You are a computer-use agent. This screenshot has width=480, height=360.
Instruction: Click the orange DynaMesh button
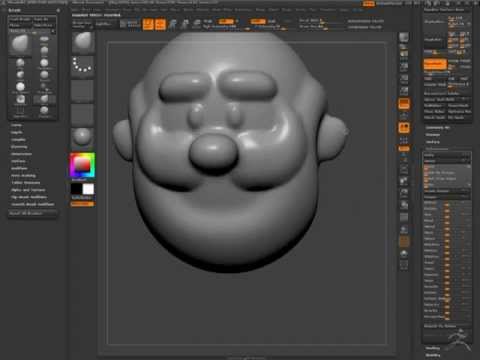coord(435,64)
